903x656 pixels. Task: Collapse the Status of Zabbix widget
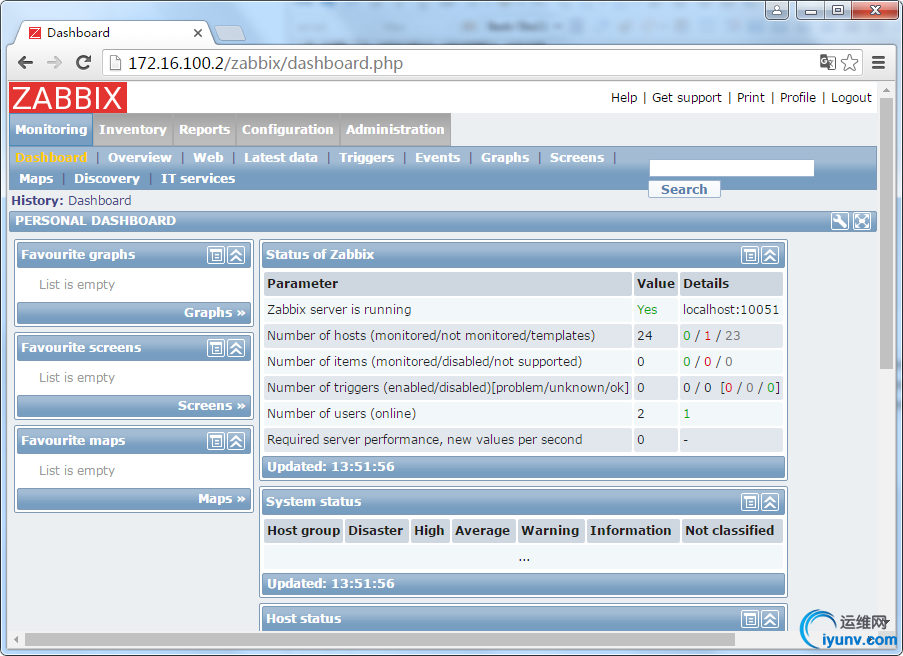pyautogui.click(x=770, y=255)
